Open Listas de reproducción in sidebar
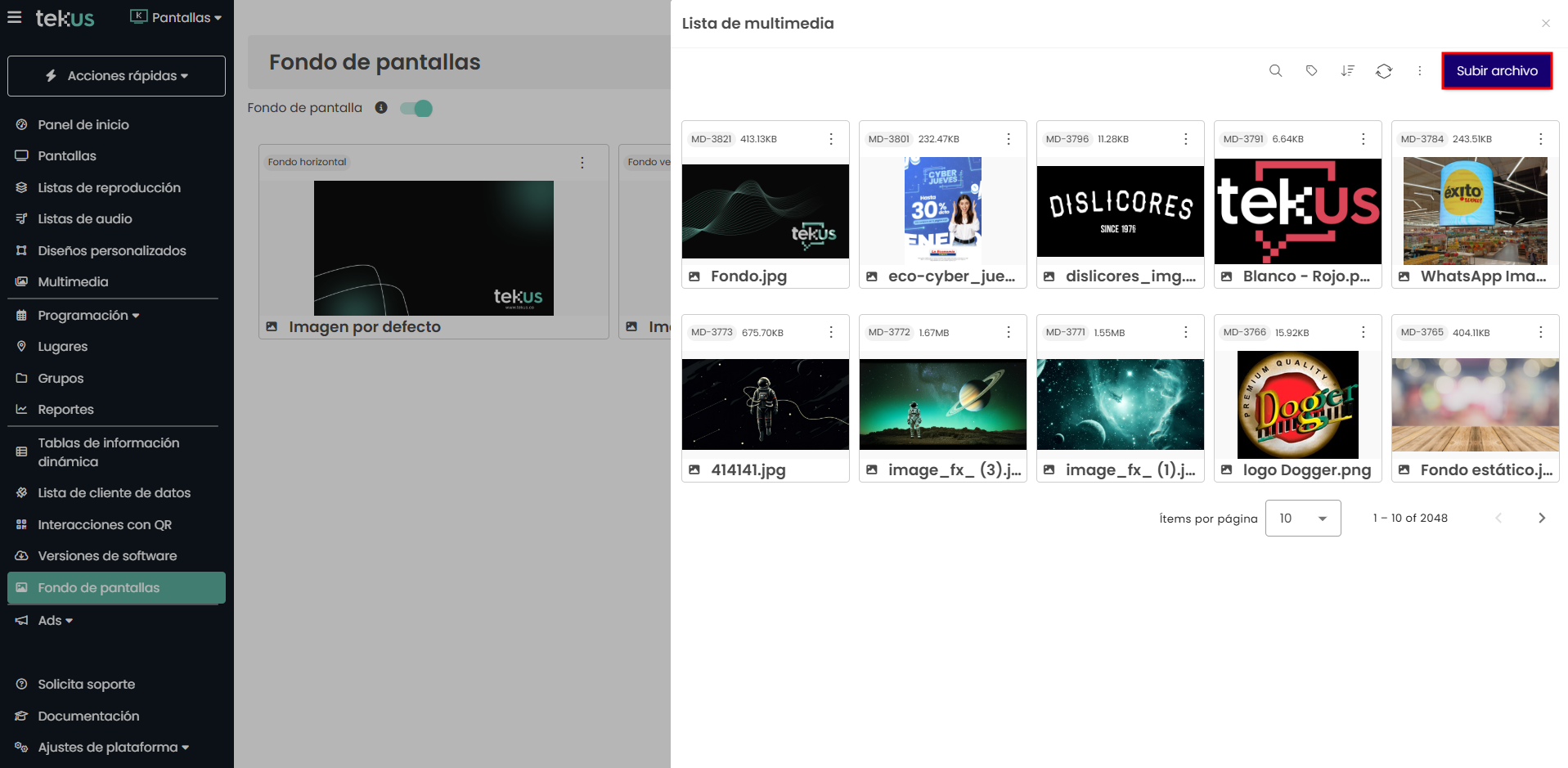 pyautogui.click(x=109, y=188)
